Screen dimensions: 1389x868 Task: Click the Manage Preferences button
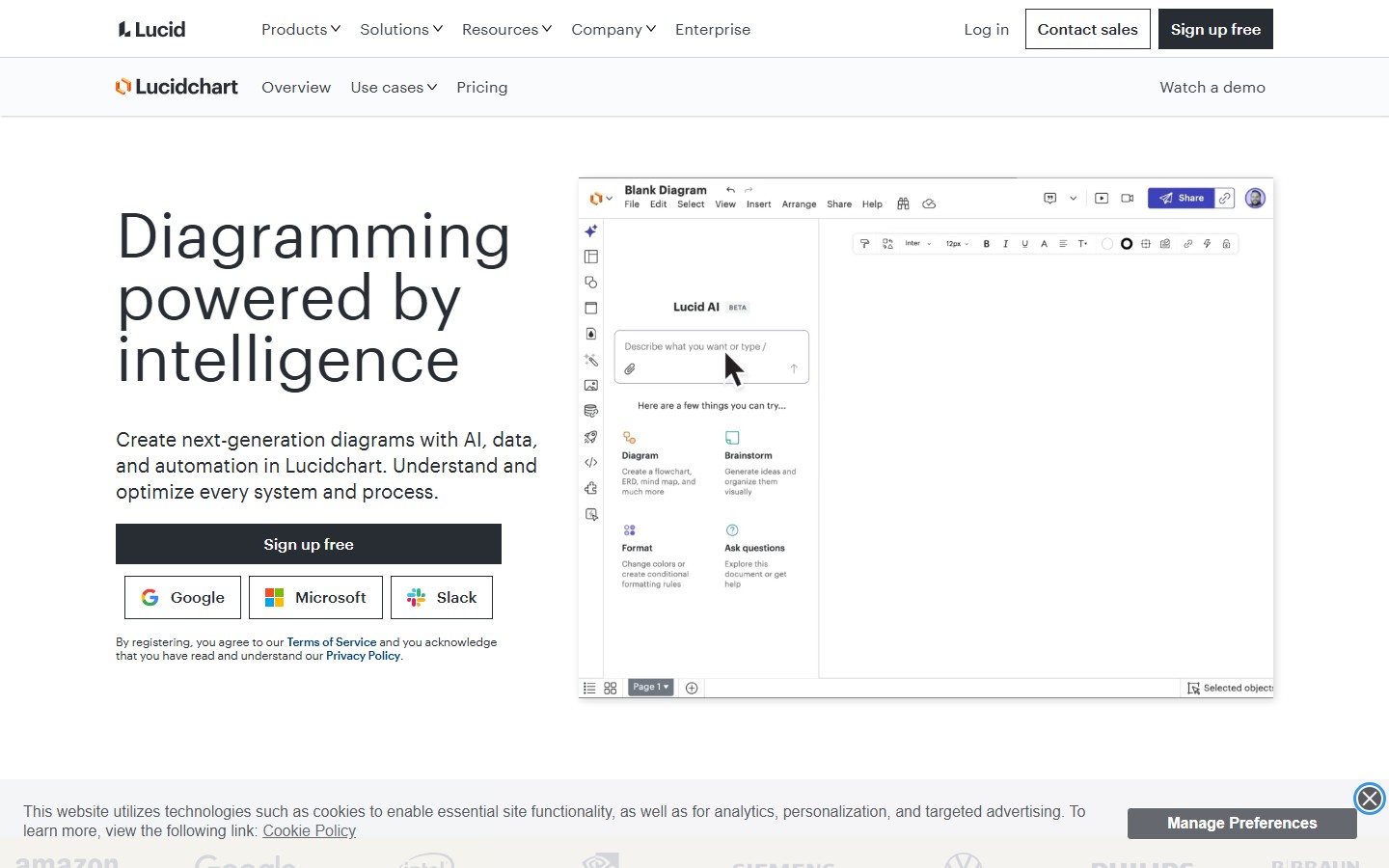[x=1242, y=823]
